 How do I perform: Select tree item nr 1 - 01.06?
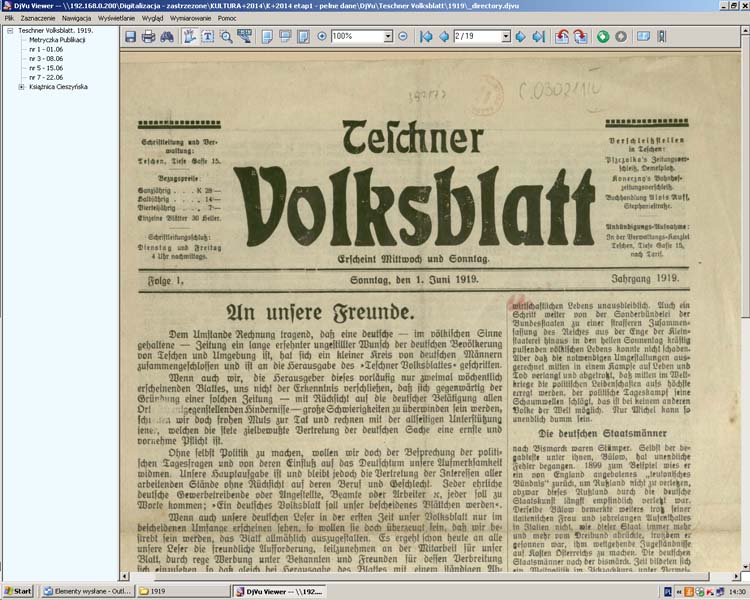pos(46,49)
